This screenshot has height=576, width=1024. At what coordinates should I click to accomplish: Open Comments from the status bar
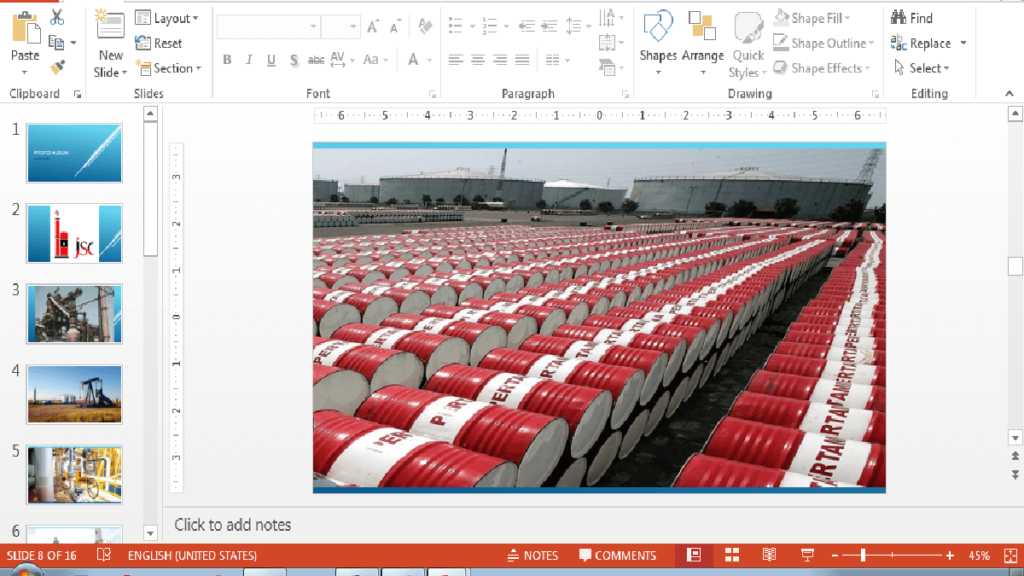[x=617, y=555]
